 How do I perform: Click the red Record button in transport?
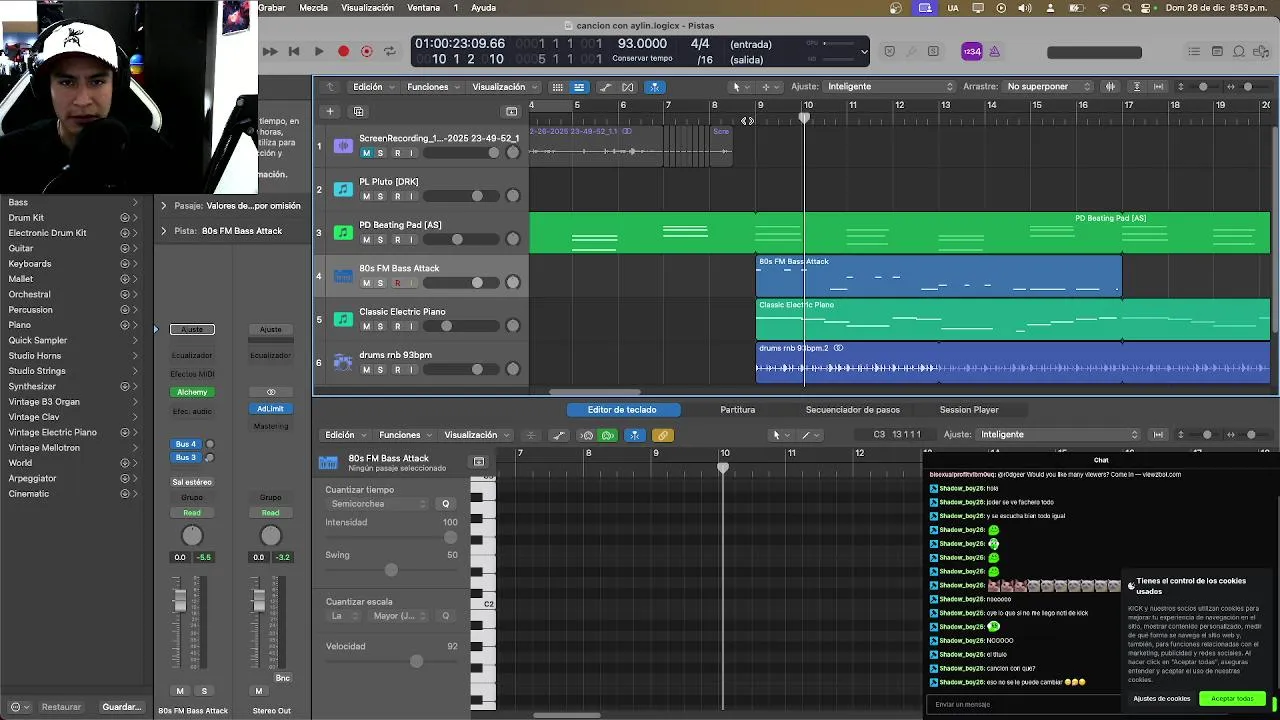pyautogui.click(x=343, y=51)
